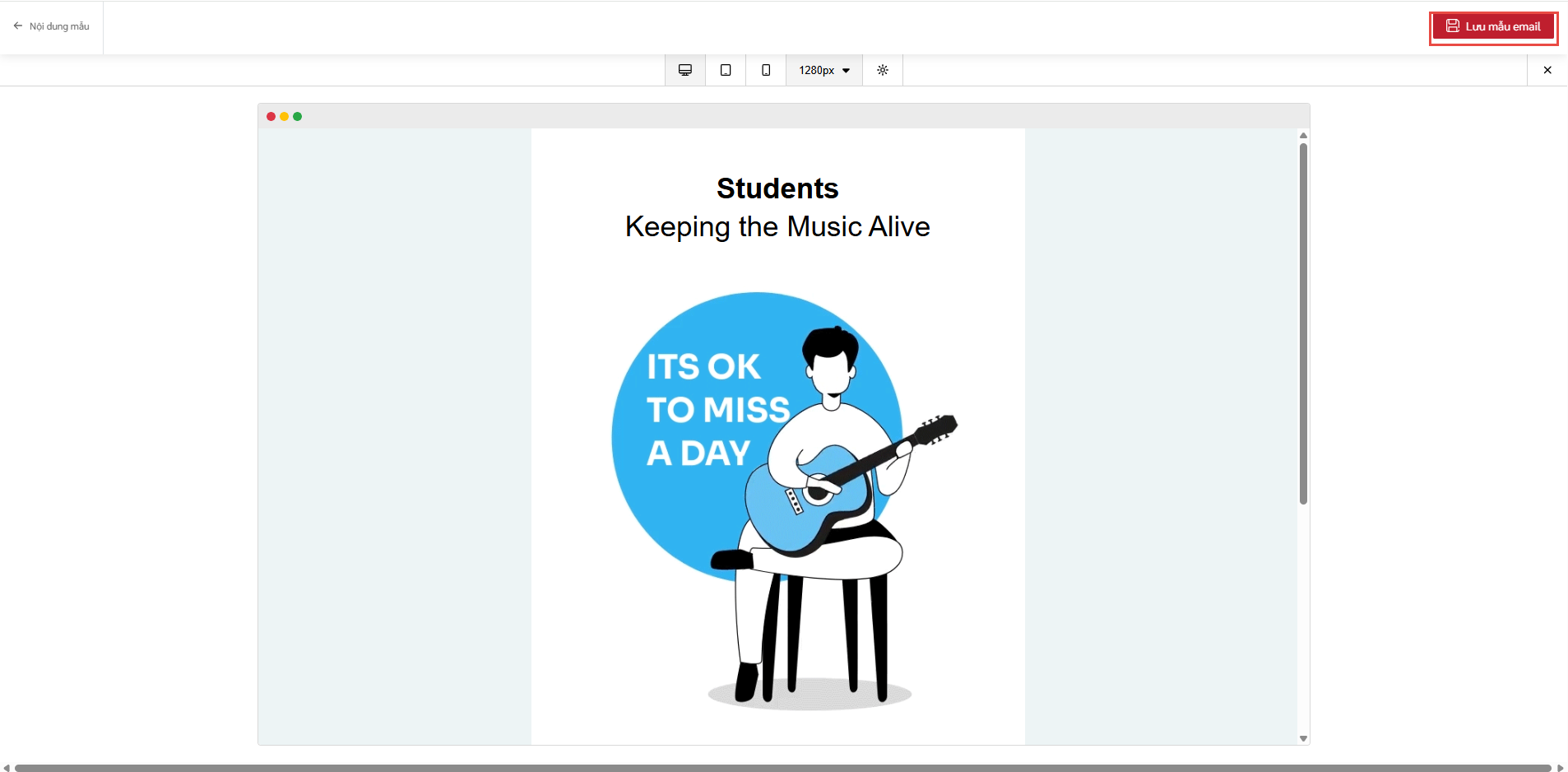Screen dimensions: 1568x772
Task: Select the Students heading text
Action: [777, 188]
